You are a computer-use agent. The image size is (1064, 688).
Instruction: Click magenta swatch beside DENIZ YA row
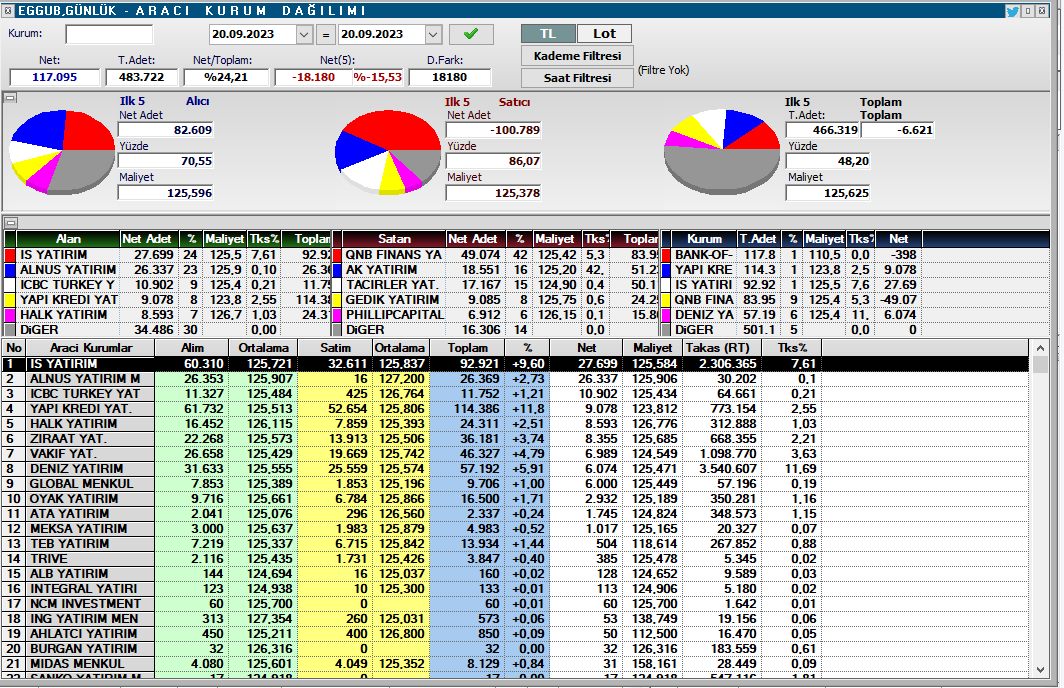click(x=666, y=315)
